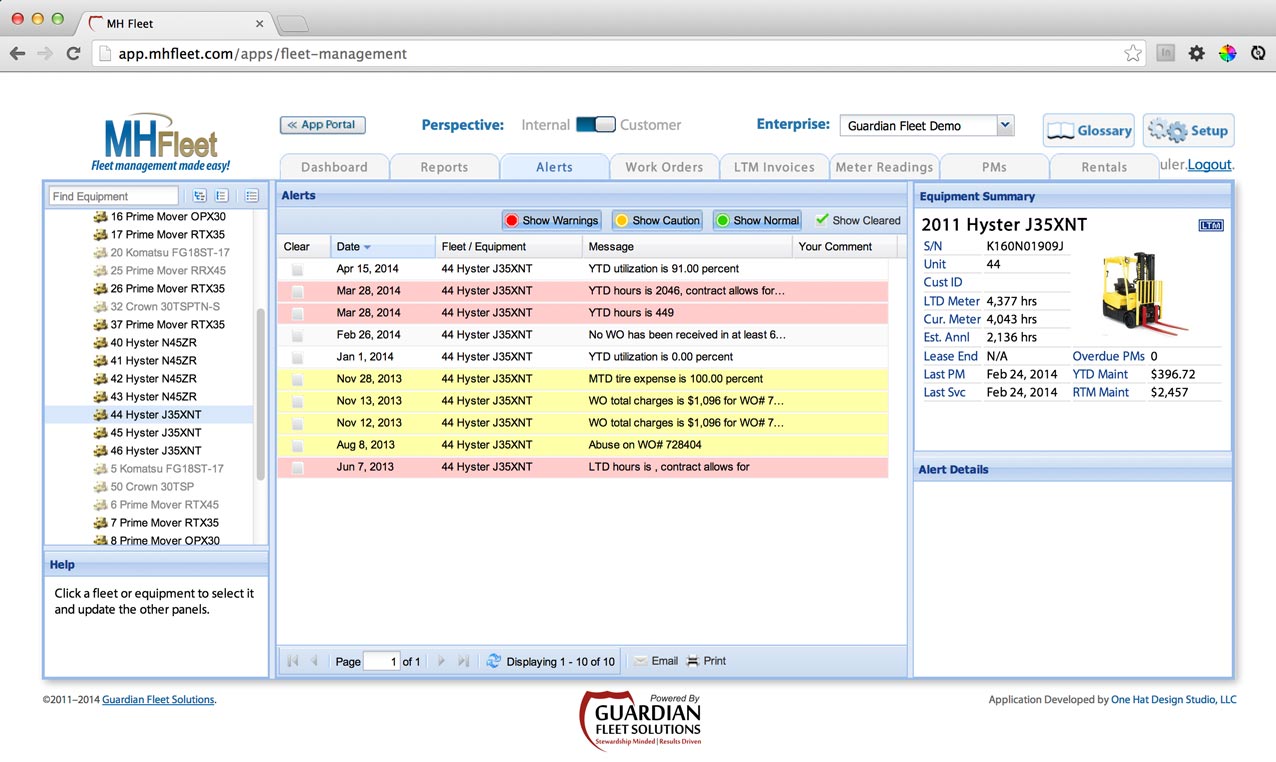Go to last page of alerts
This screenshot has width=1276, height=762.
pos(463,661)
